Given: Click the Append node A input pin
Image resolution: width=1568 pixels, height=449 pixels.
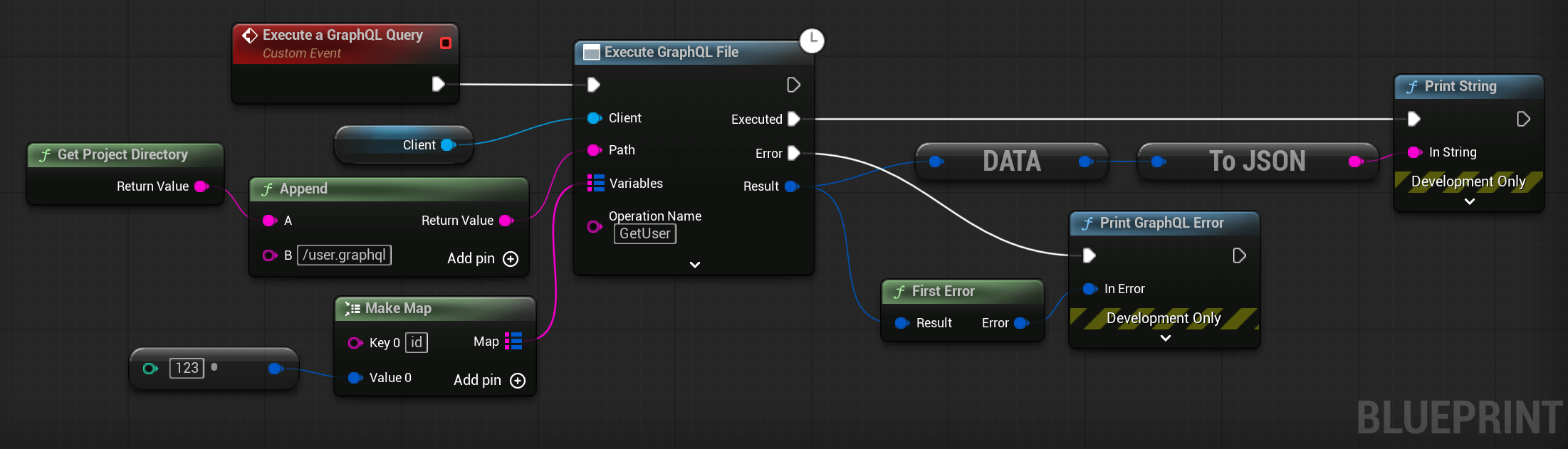Looking at the screenshot, I should (270, 221).
